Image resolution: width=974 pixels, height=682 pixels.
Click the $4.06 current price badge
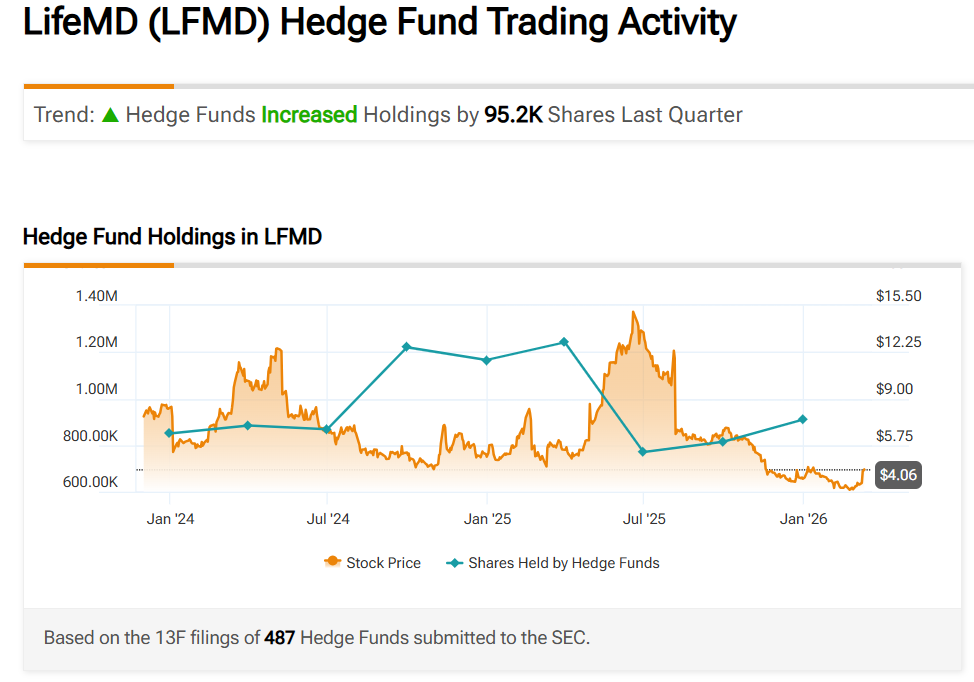tap(897, 475)
